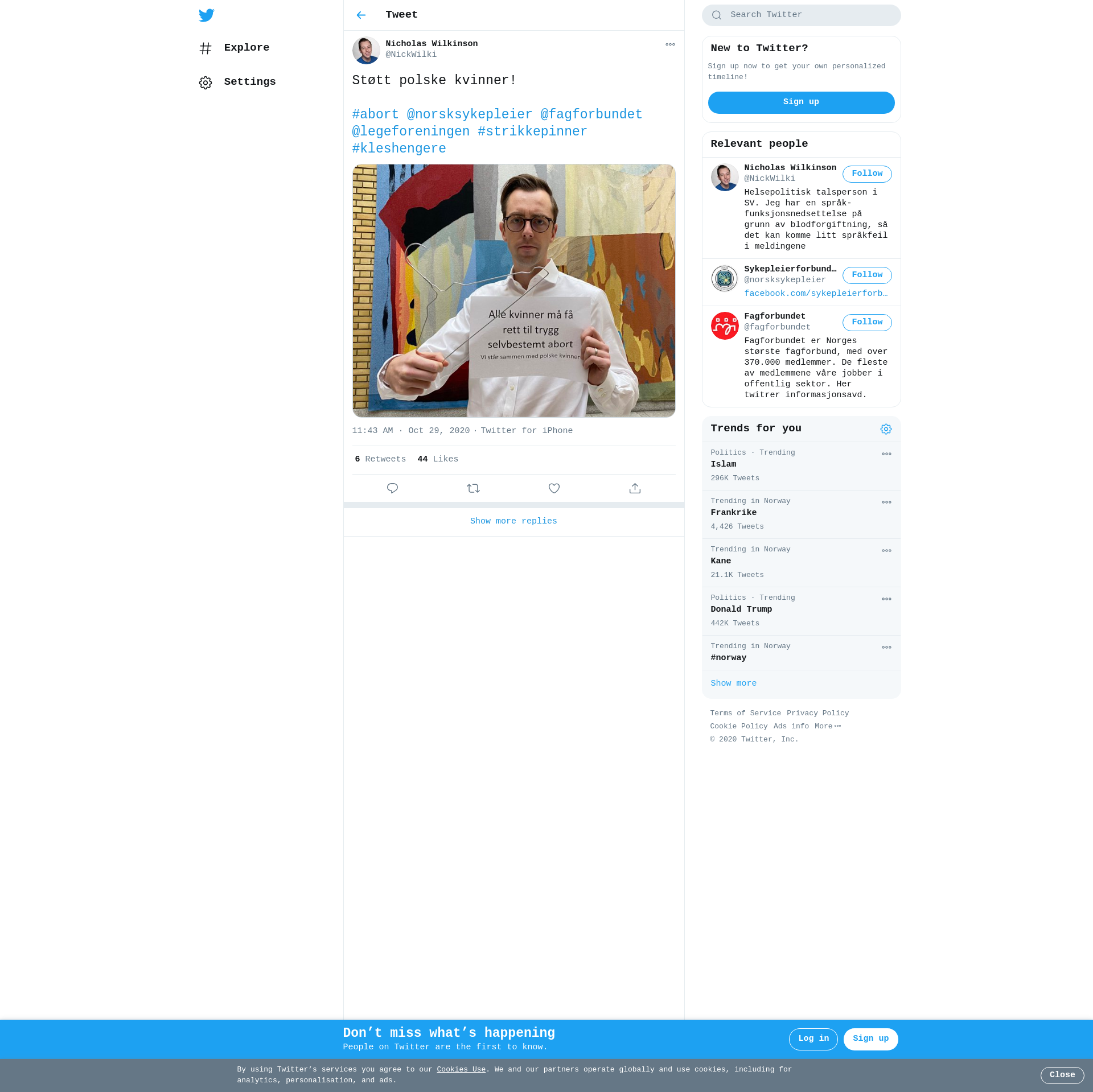Open the facebook.com/sykepleierforb… link

pos(816,294)
